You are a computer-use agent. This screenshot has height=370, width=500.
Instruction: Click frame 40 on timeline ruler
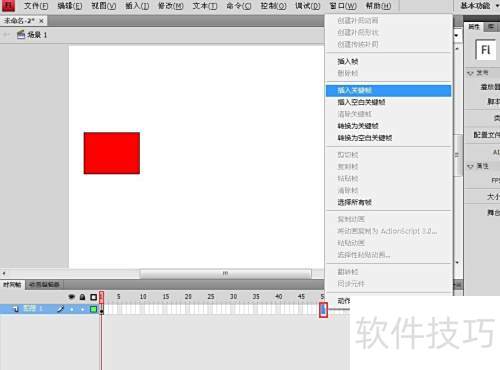(279, 296)
